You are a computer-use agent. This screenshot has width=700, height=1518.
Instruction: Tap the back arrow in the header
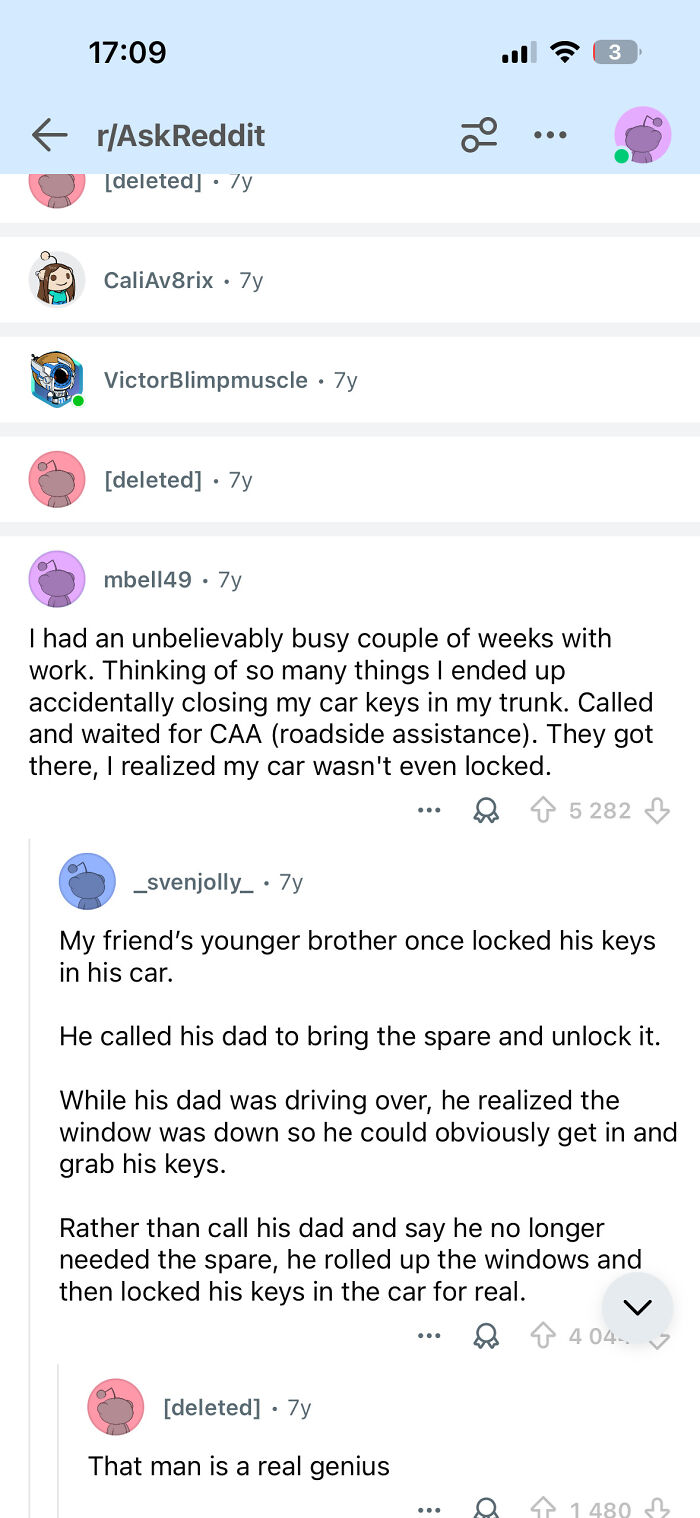click(x=49, y=135)
